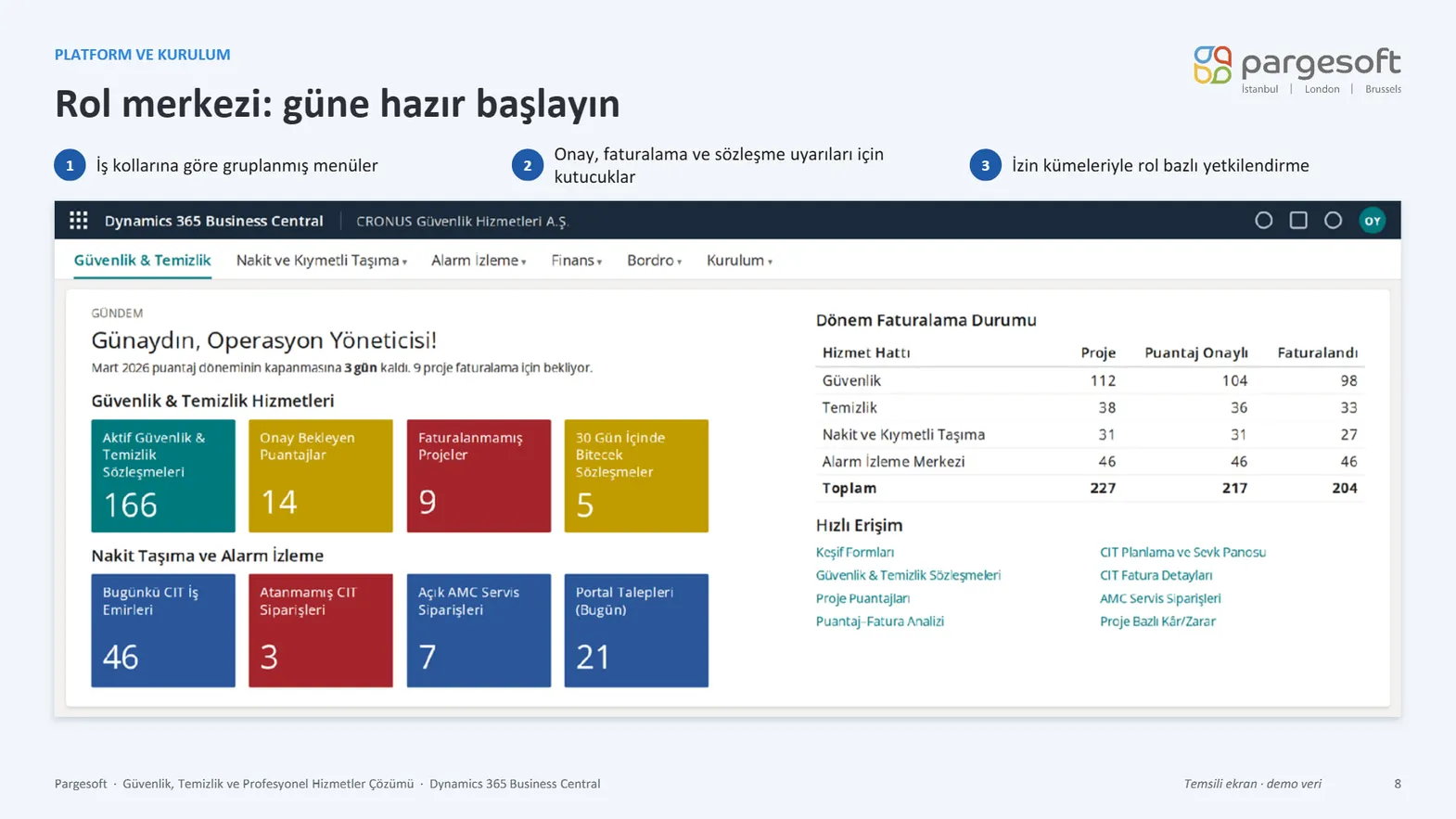This screenshot has width=1456, height=819.
Task: Select the Temizlik row in the billing table
Action: (x=1090, y=407)
